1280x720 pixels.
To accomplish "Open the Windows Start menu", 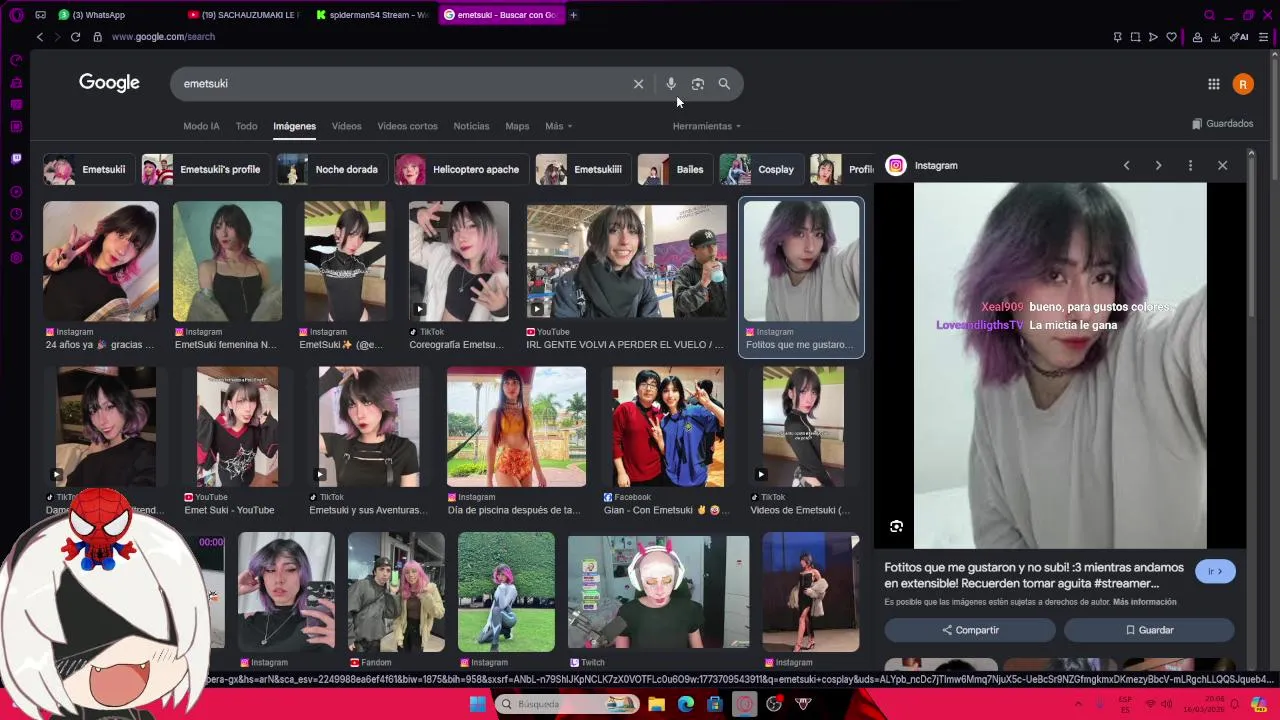I will (478, 704).
